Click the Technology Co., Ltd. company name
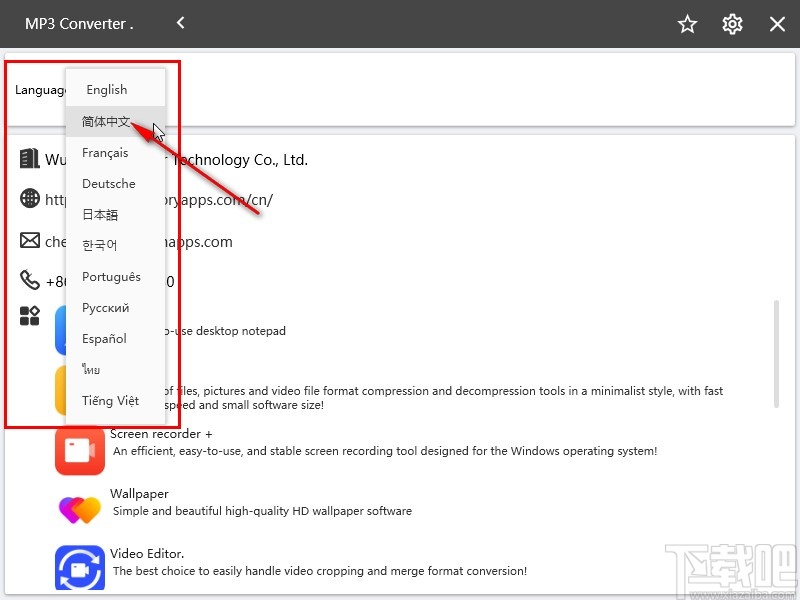The height and width of the screenshot is (600, 800). click(x=240, y=160)
